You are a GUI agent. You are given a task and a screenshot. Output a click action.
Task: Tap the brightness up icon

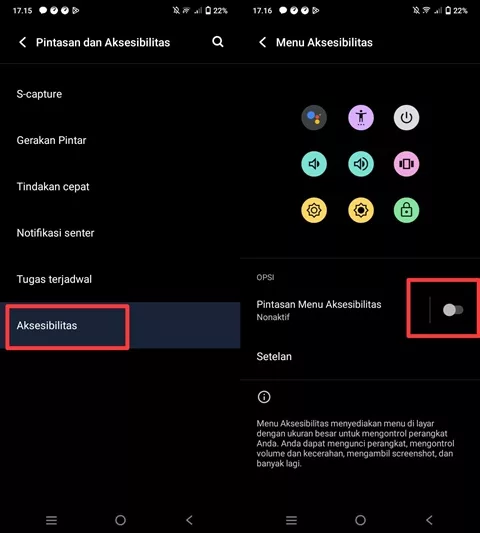361,210
